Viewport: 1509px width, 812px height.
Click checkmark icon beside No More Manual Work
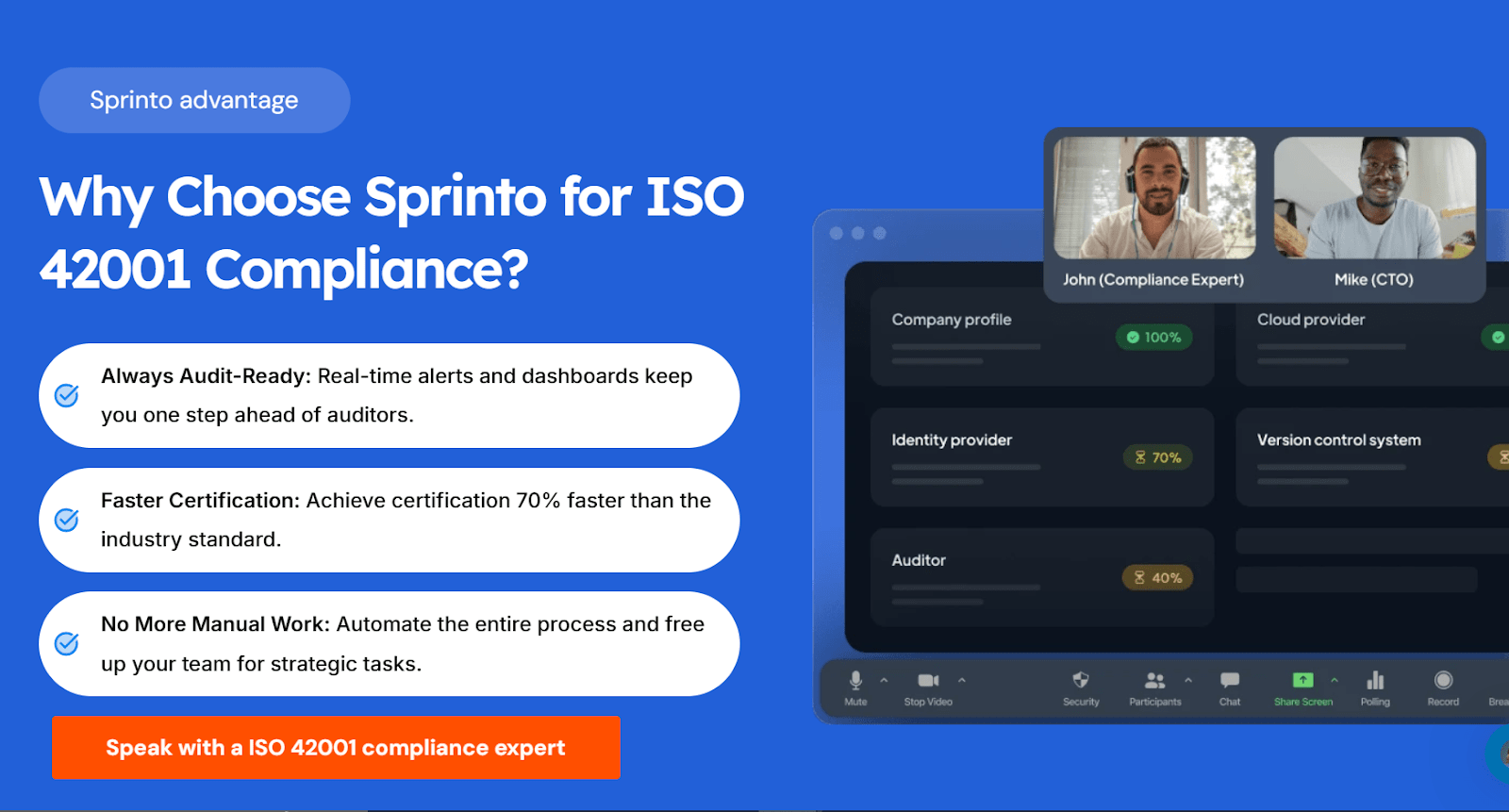coord(67,643)
